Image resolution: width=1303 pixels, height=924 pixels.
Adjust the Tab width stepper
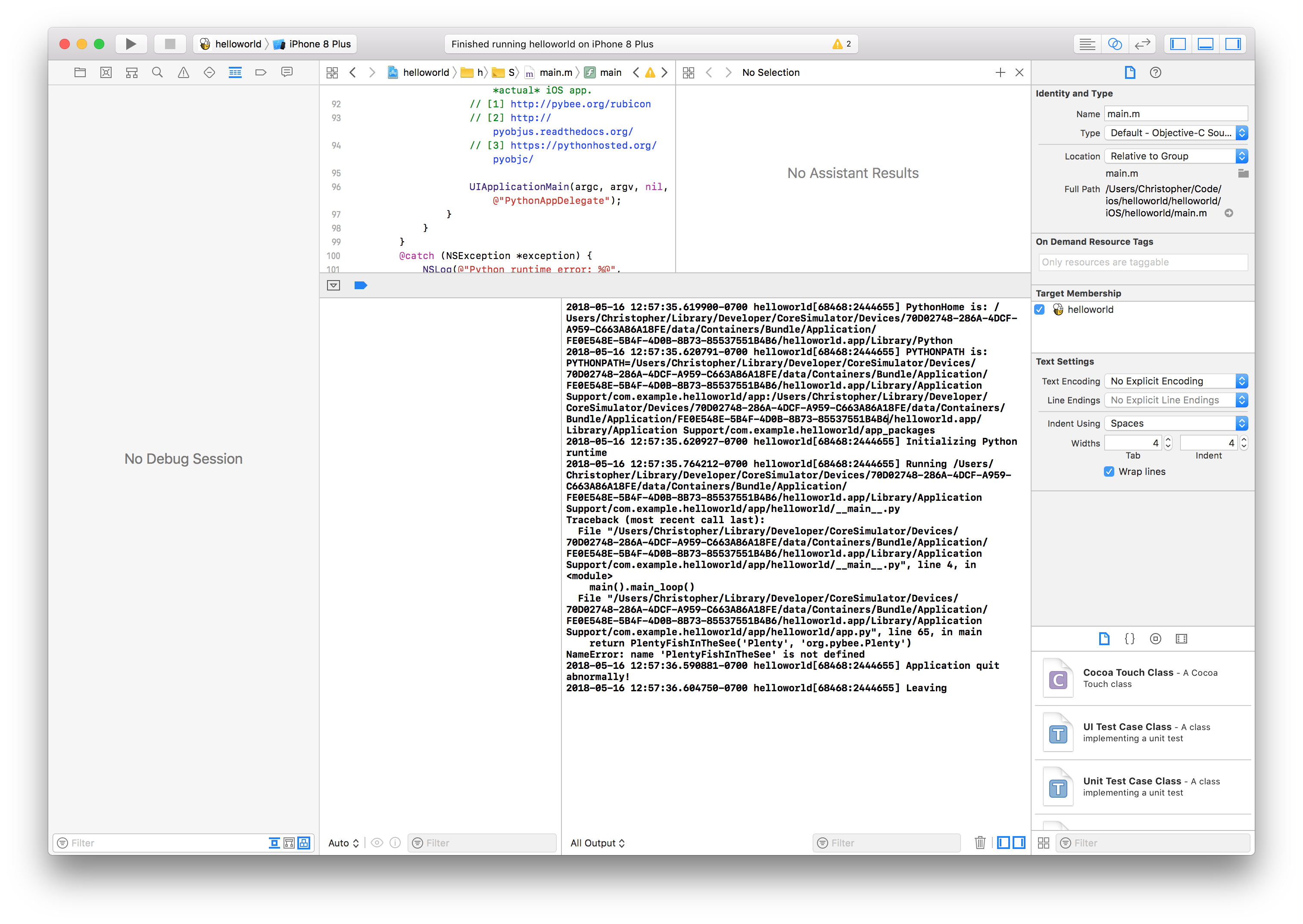coord(1168,443)
